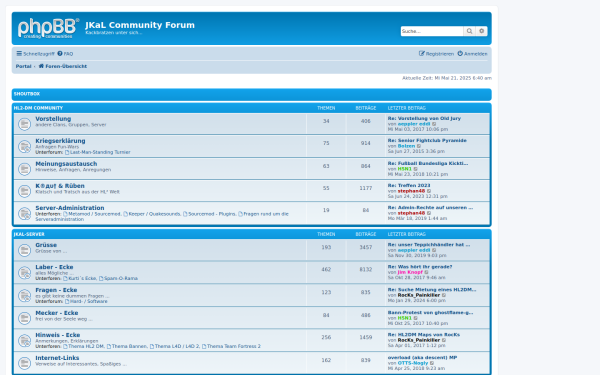Click the Mecker - Ecke forum status icon
Screen dimensions: 600x375
tap(24, 318)
